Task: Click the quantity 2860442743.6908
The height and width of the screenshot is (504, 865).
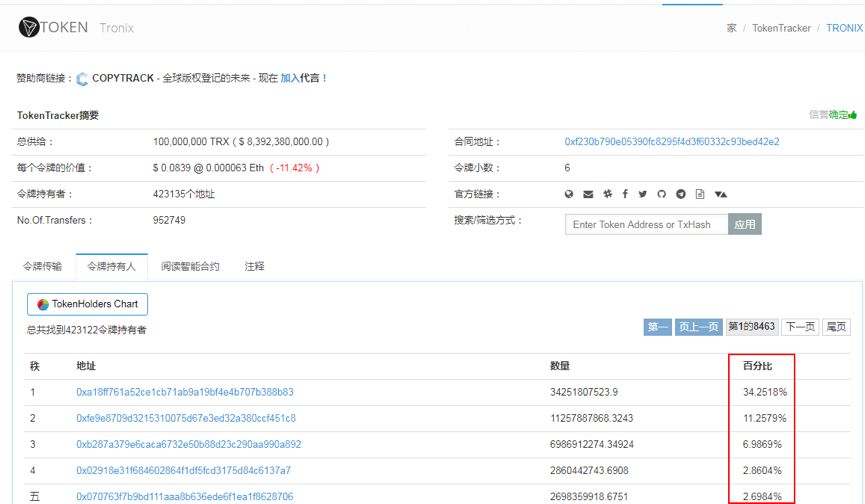Action: [589, 470]
